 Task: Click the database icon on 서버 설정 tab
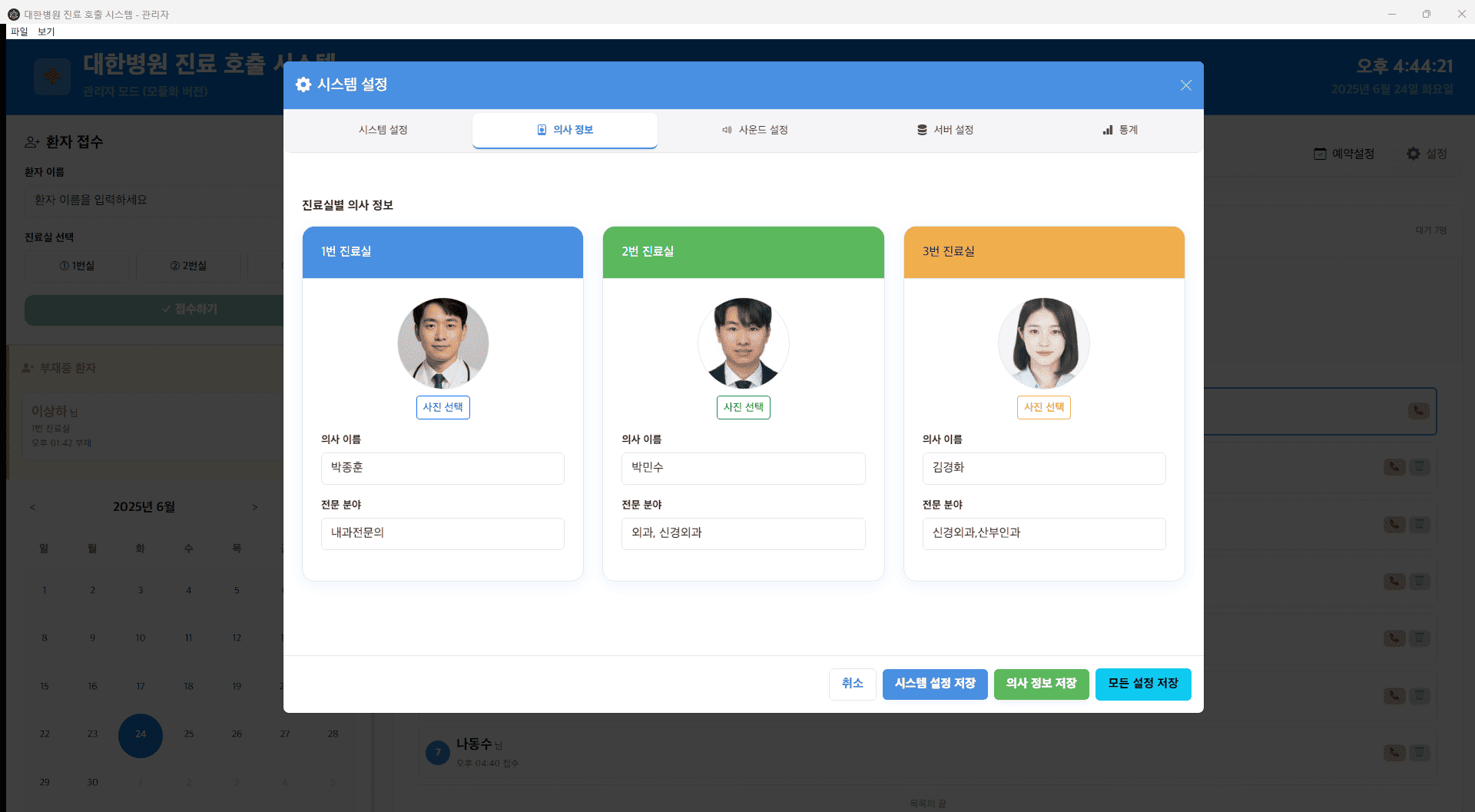(x=922, y=130)
